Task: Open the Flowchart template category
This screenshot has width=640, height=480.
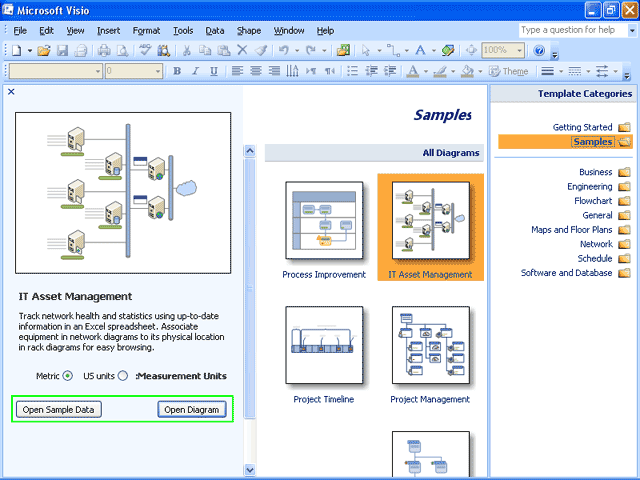Action: 593,201
